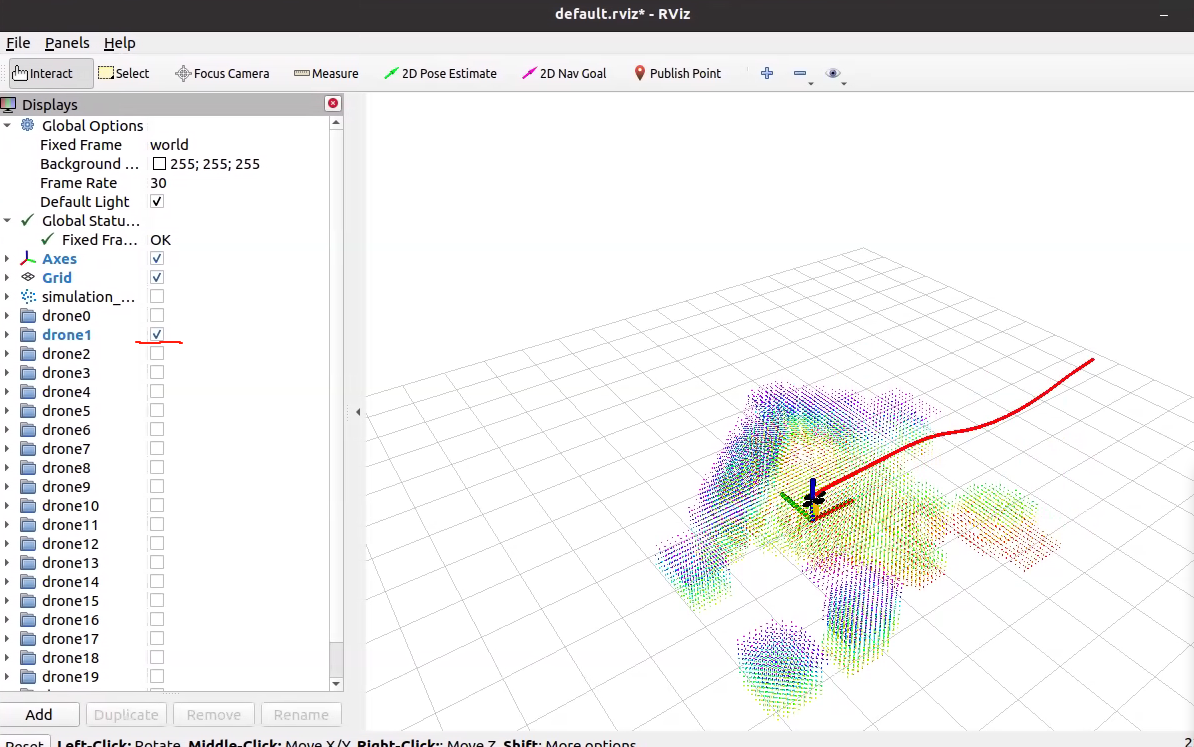1194x747 pixels.
Task: Expand the drone3 group
Action: pos(7,372)
